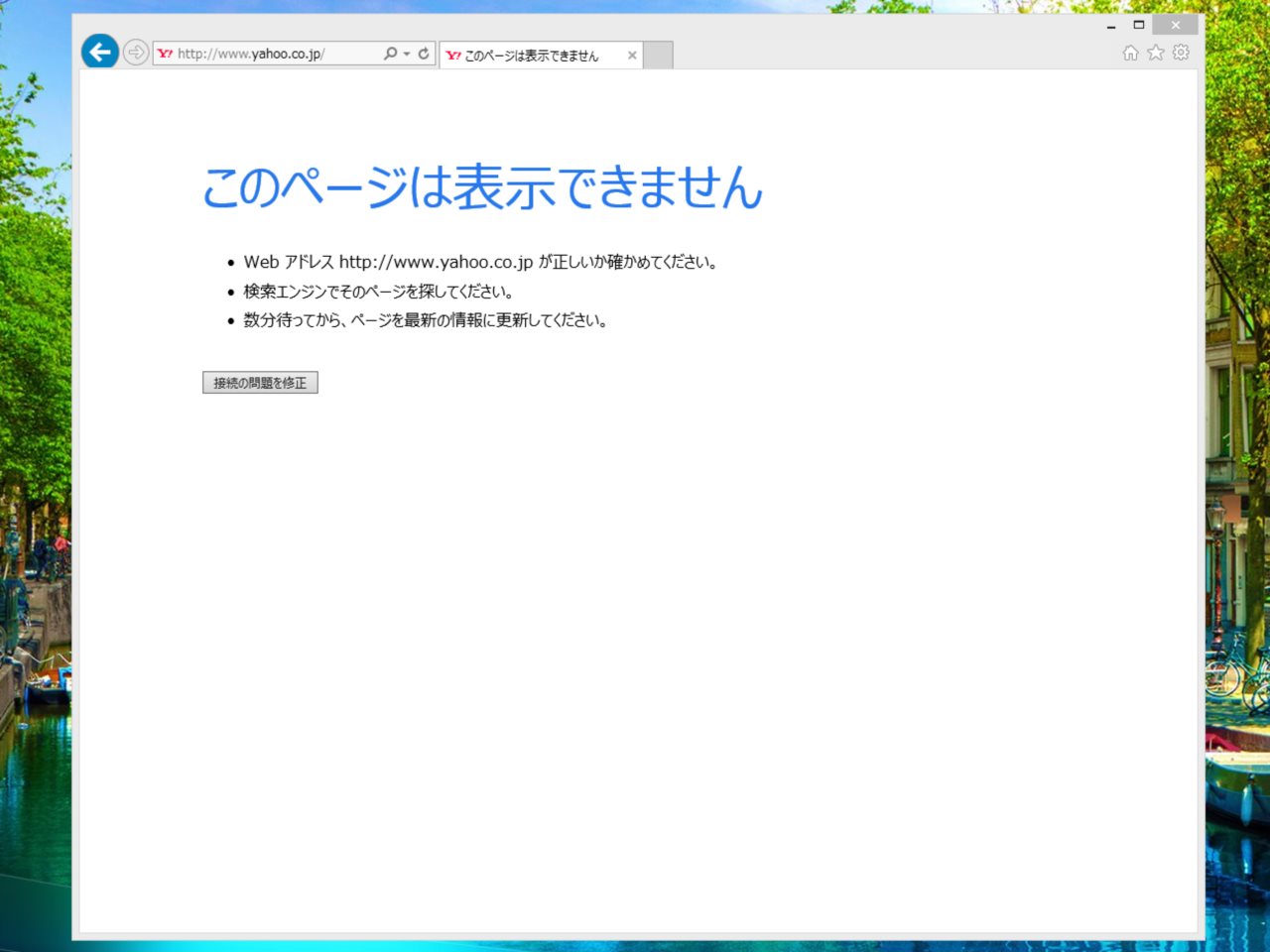Open Favorites with the star icon
The height and width of the screenshot is (952, 1270).
[1156, 54]
